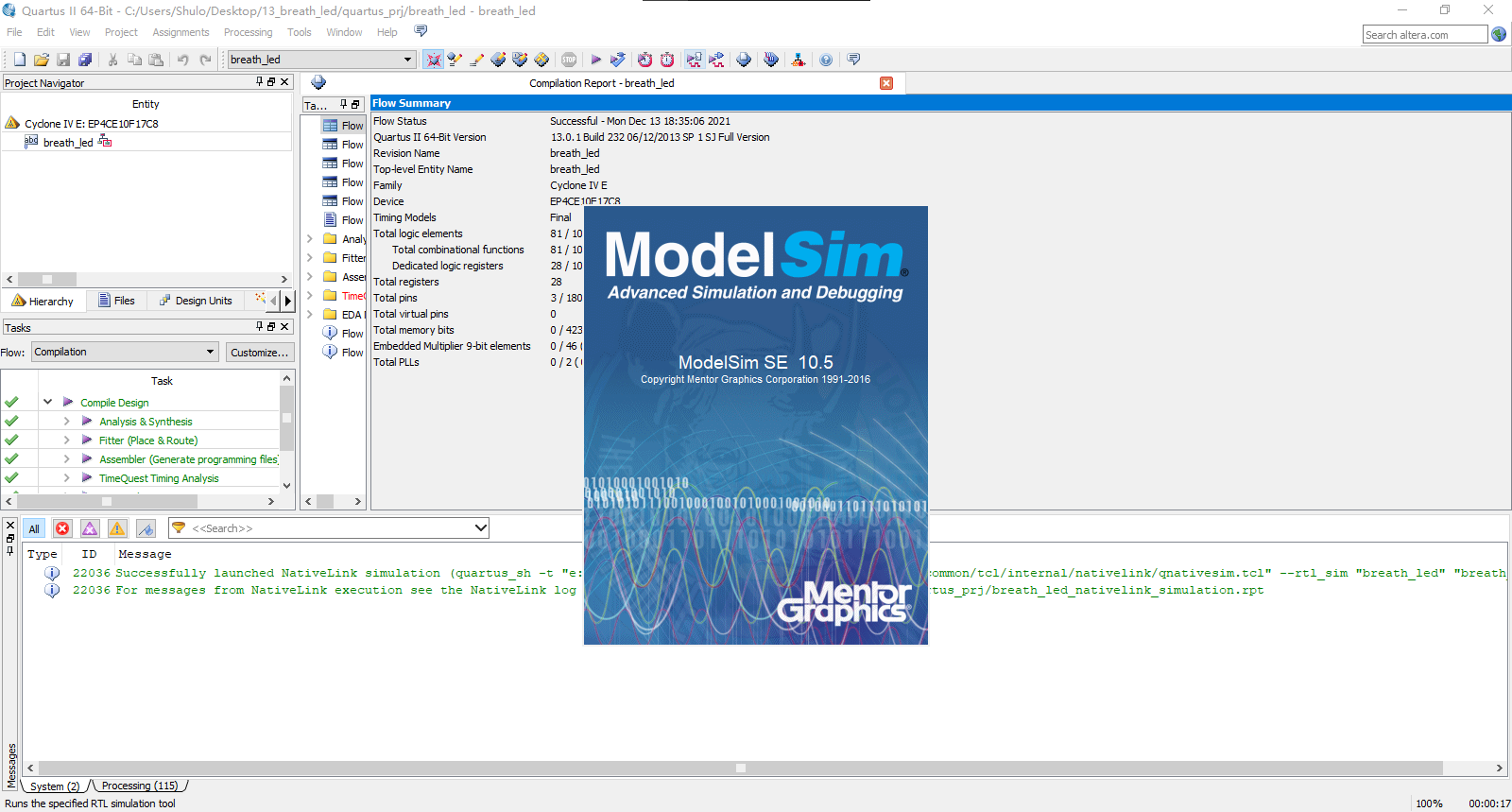This screenshot has height=812, width=1512.
Task: Expand the Analysis & Synthesis task
Action: pos(66,422)
